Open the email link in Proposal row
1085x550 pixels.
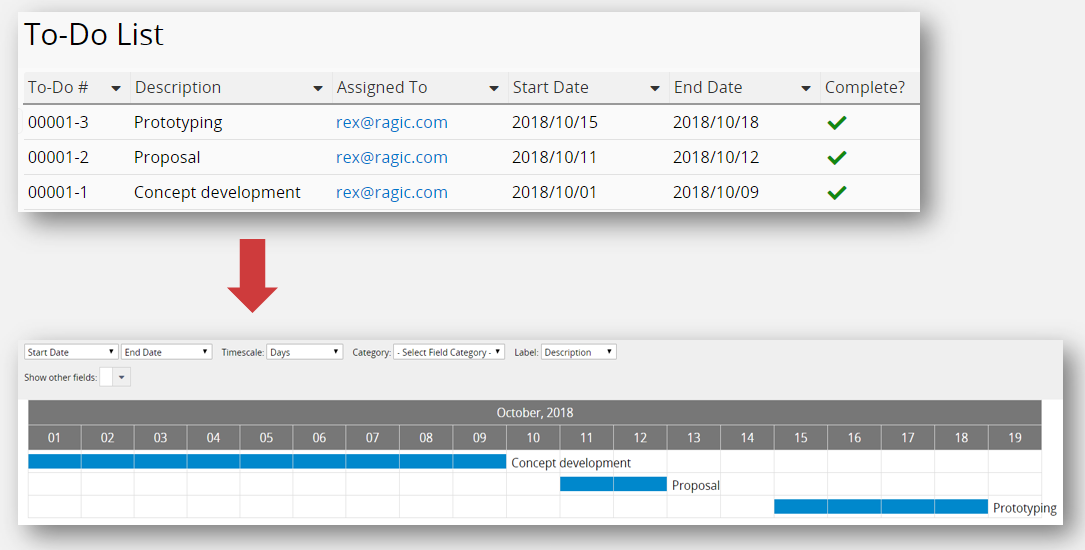[x=392, y=158]
